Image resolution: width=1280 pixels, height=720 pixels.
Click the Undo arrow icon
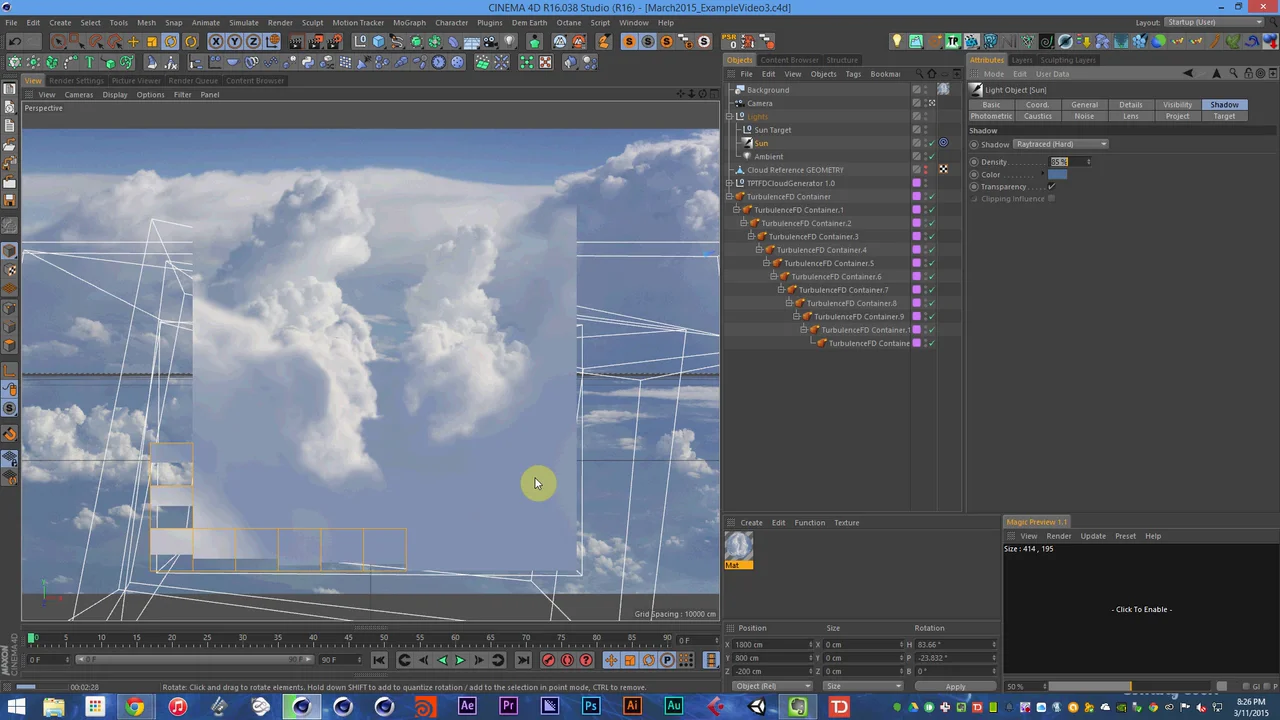click(x=14, y=42)
